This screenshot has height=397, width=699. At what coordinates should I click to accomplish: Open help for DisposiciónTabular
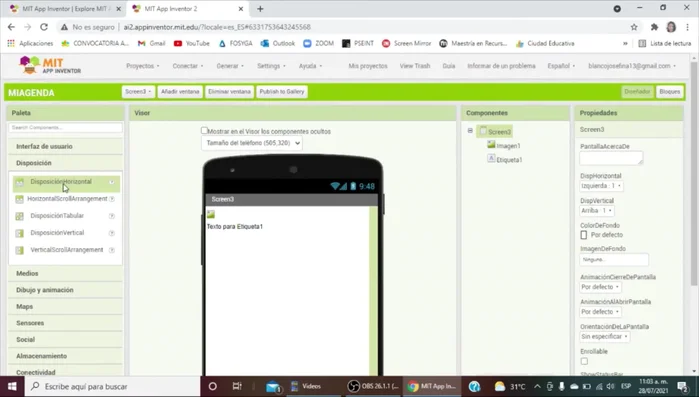[112, 216]
